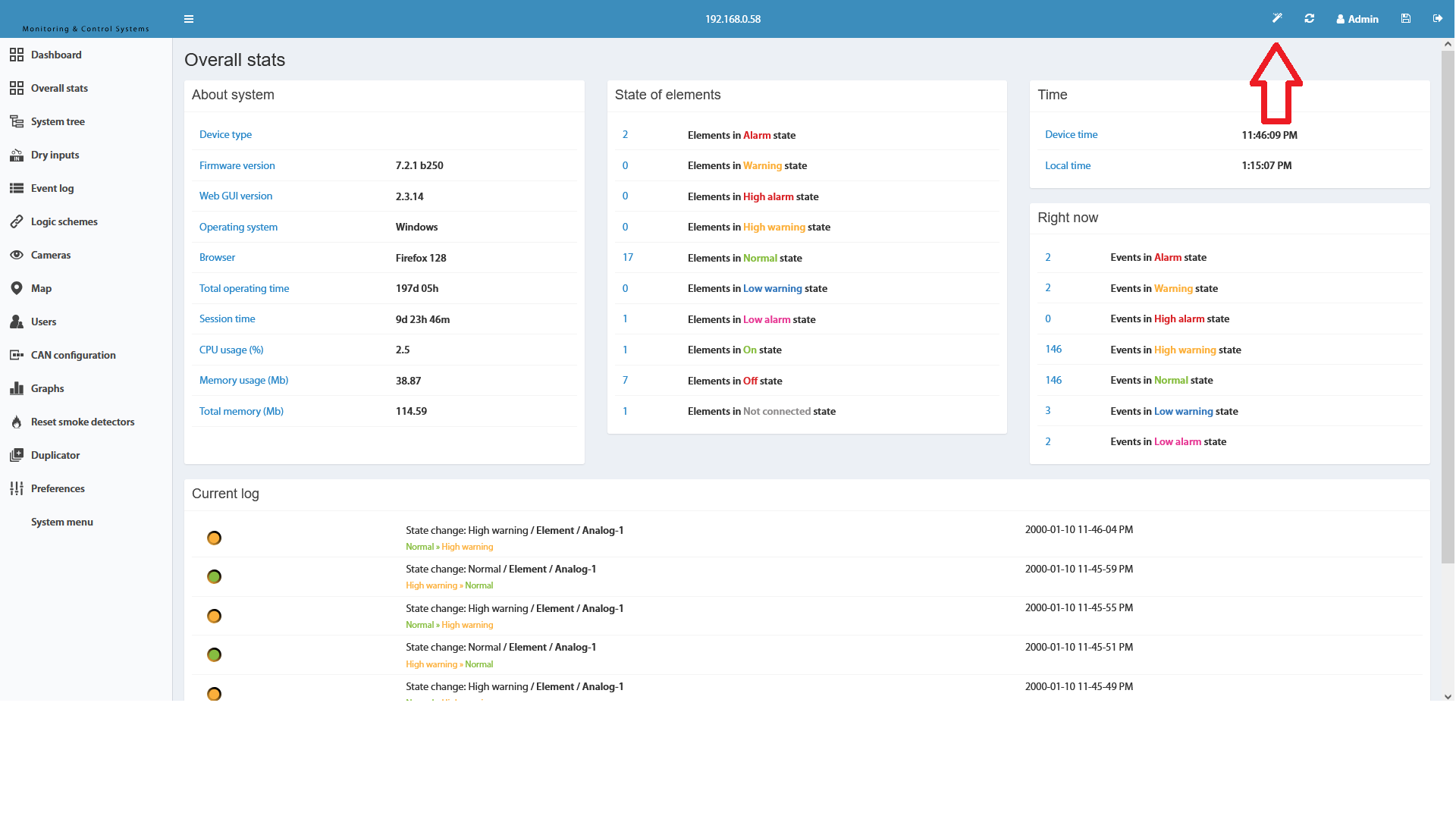The height and width of the screenshot is (819, 1456).
Task: Click the Device time link
Action: 1071,134
